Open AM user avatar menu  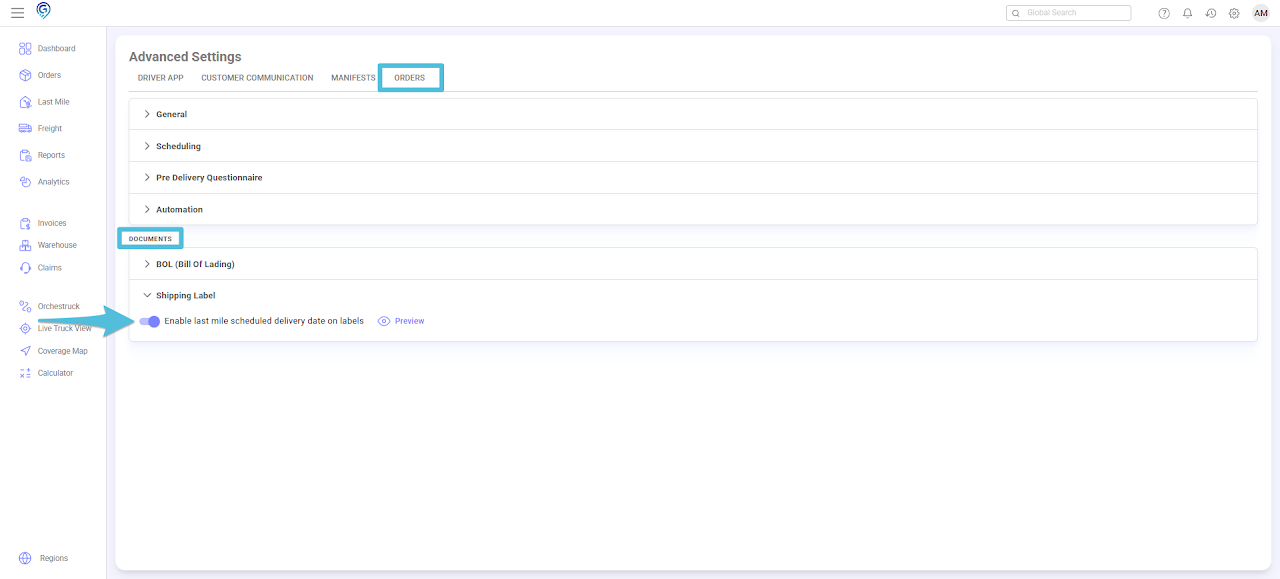point(1260,13)
